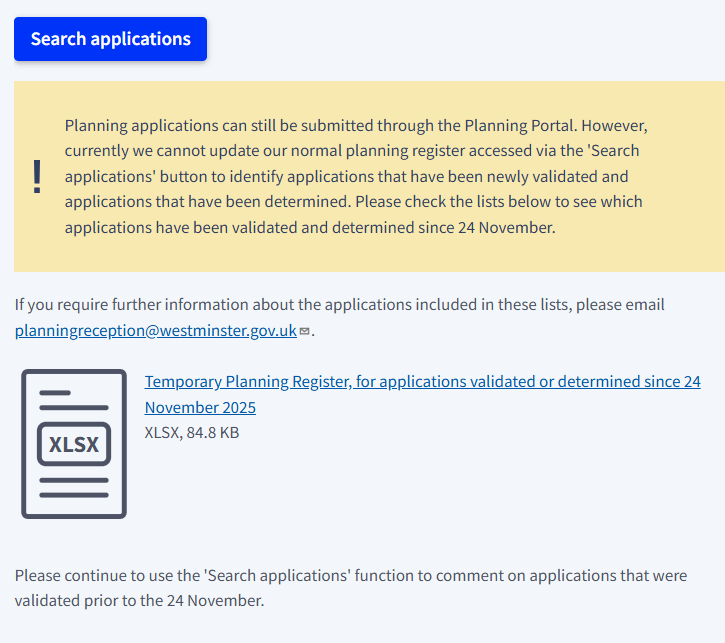The image size is (725, 643).
Task: Click 'please email' text before the email address
Action: [624, 305]
